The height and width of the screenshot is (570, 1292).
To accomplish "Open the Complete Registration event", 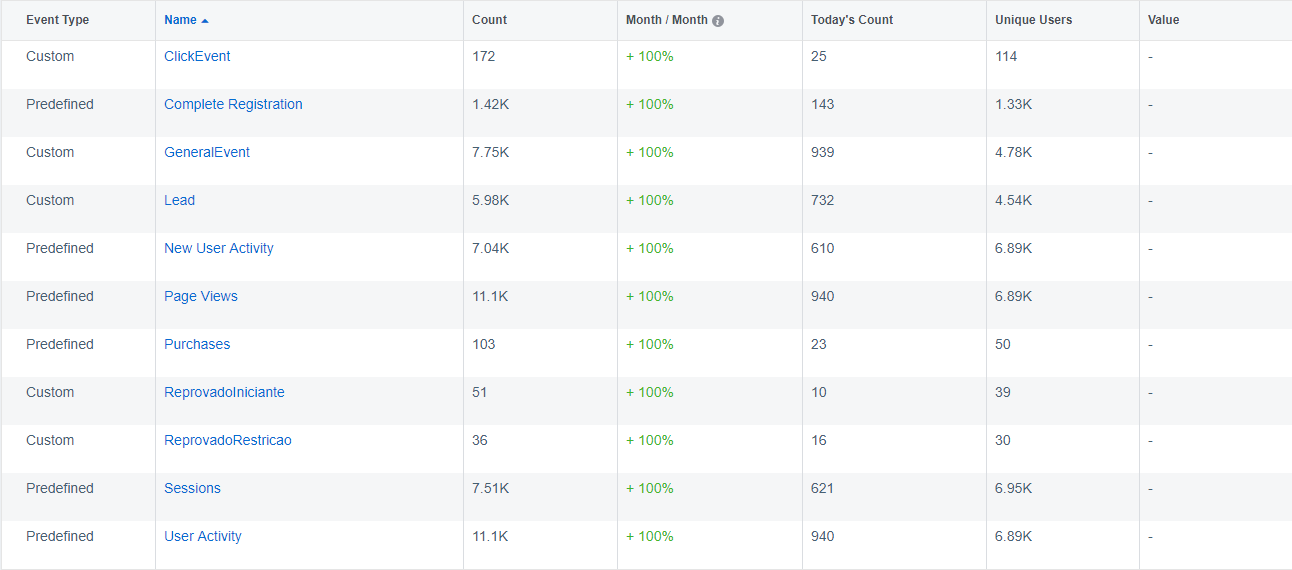I will (x=233, y=105).
